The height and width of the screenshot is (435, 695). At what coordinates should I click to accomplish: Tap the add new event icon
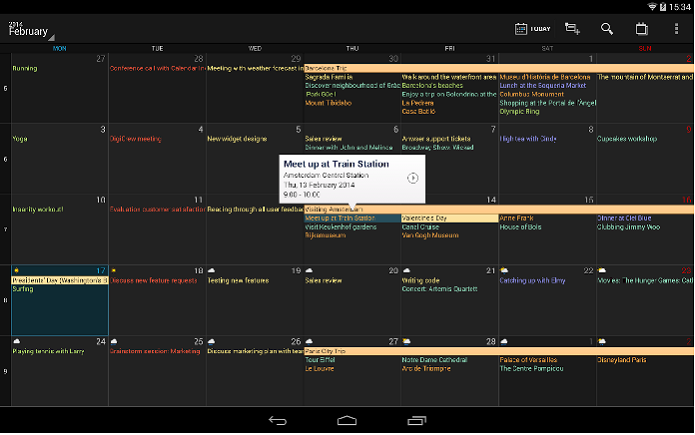[x=572, y=29]
